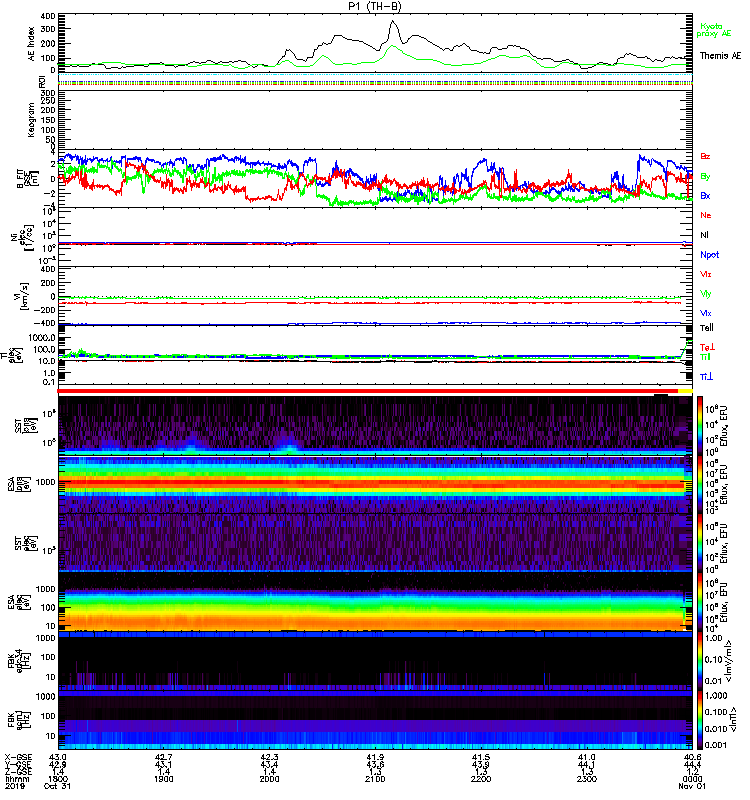Click the green Kyoto proxy AE legend
This screenshot has width=750, height=800.
pyautogui.click(x=714, y=30)
